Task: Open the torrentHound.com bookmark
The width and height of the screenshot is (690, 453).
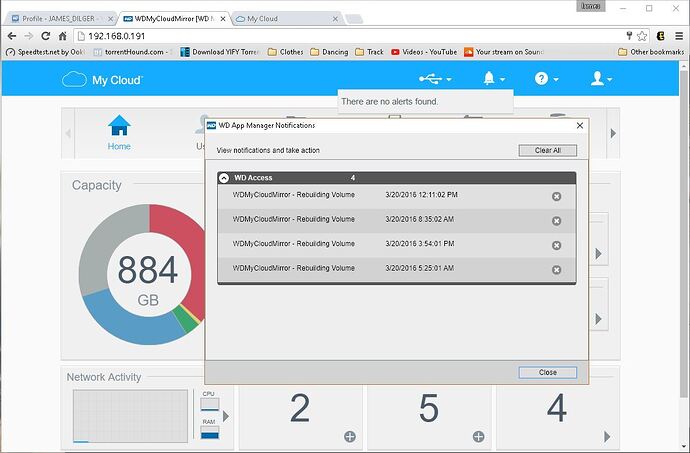Action: coord(132,52)
